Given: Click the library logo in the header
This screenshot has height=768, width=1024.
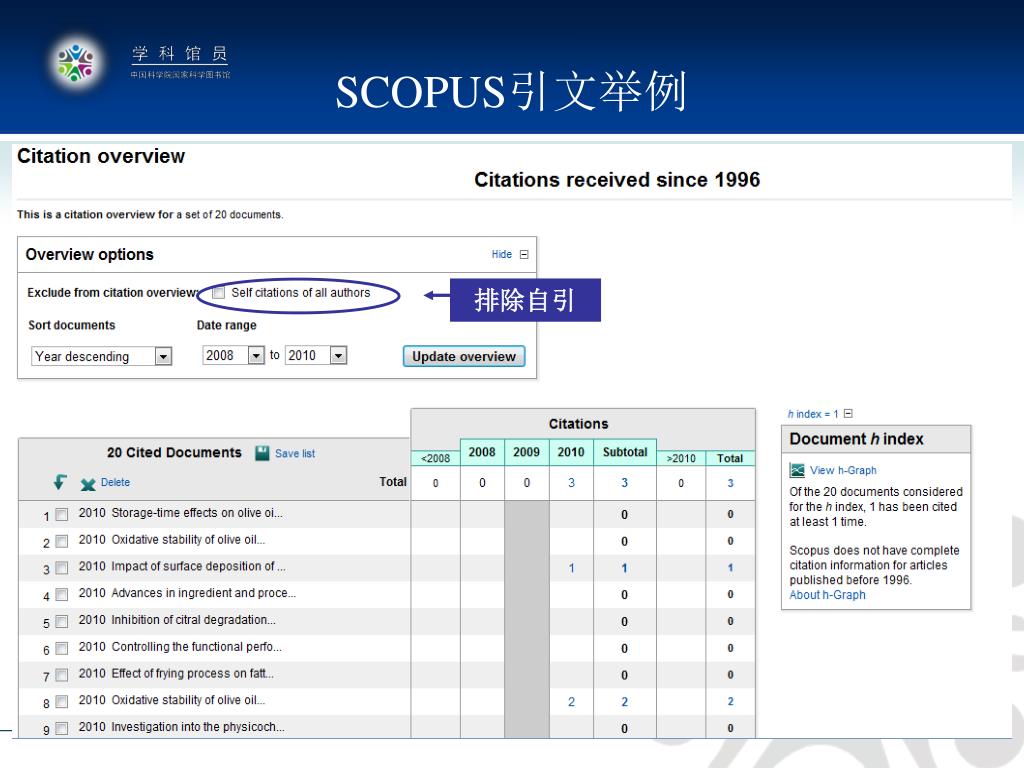Looking at the screenshot, I should (x=76, y=63).
